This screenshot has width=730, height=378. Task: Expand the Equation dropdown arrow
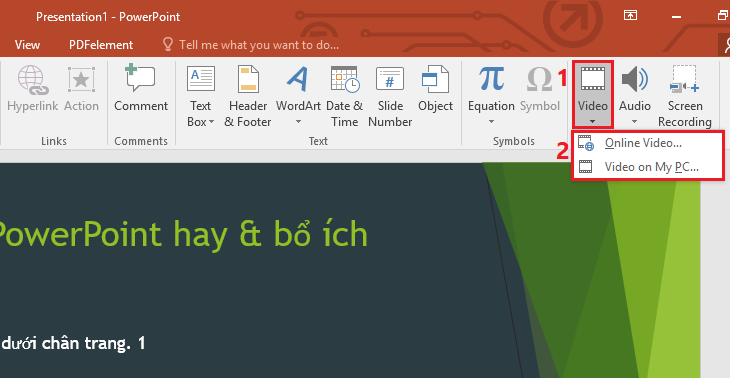tap(491, 122)
